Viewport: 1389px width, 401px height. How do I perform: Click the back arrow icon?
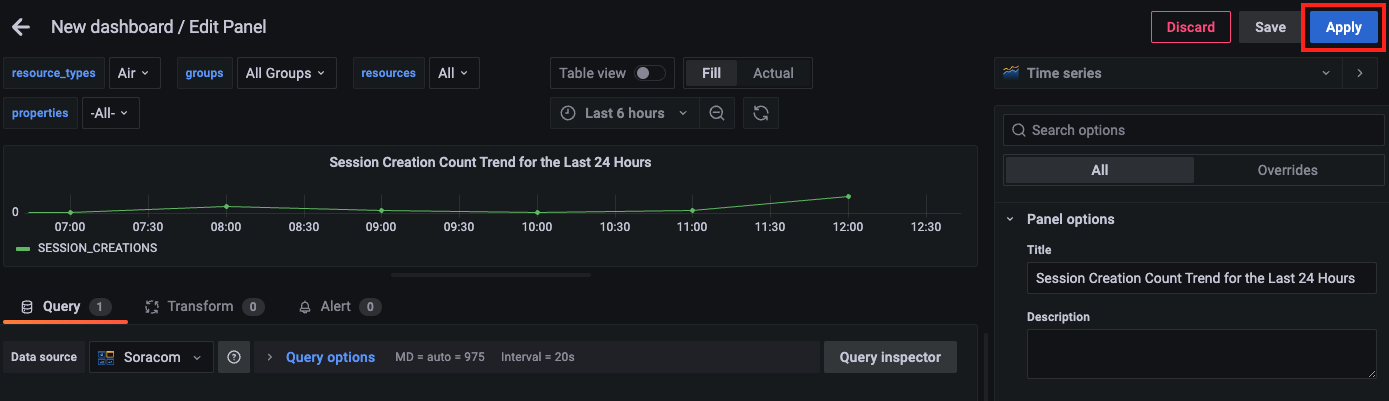[x=21, y=27]
